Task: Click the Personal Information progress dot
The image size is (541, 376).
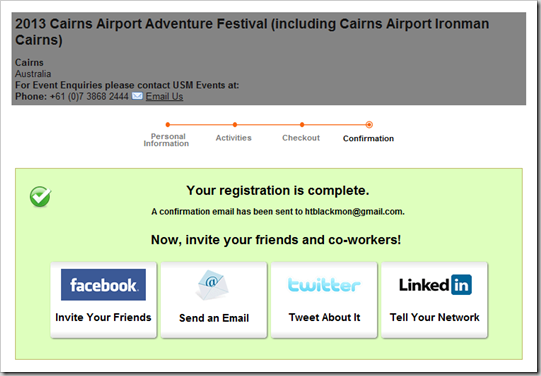Action: pos(168,125)
